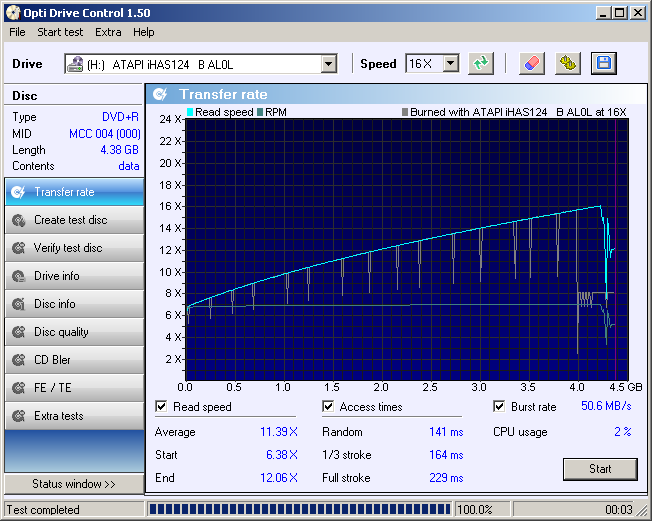Select the Transfer rate test tab
Image resolution: width=652 pixels, height=521 pixels.
(74, 192)
